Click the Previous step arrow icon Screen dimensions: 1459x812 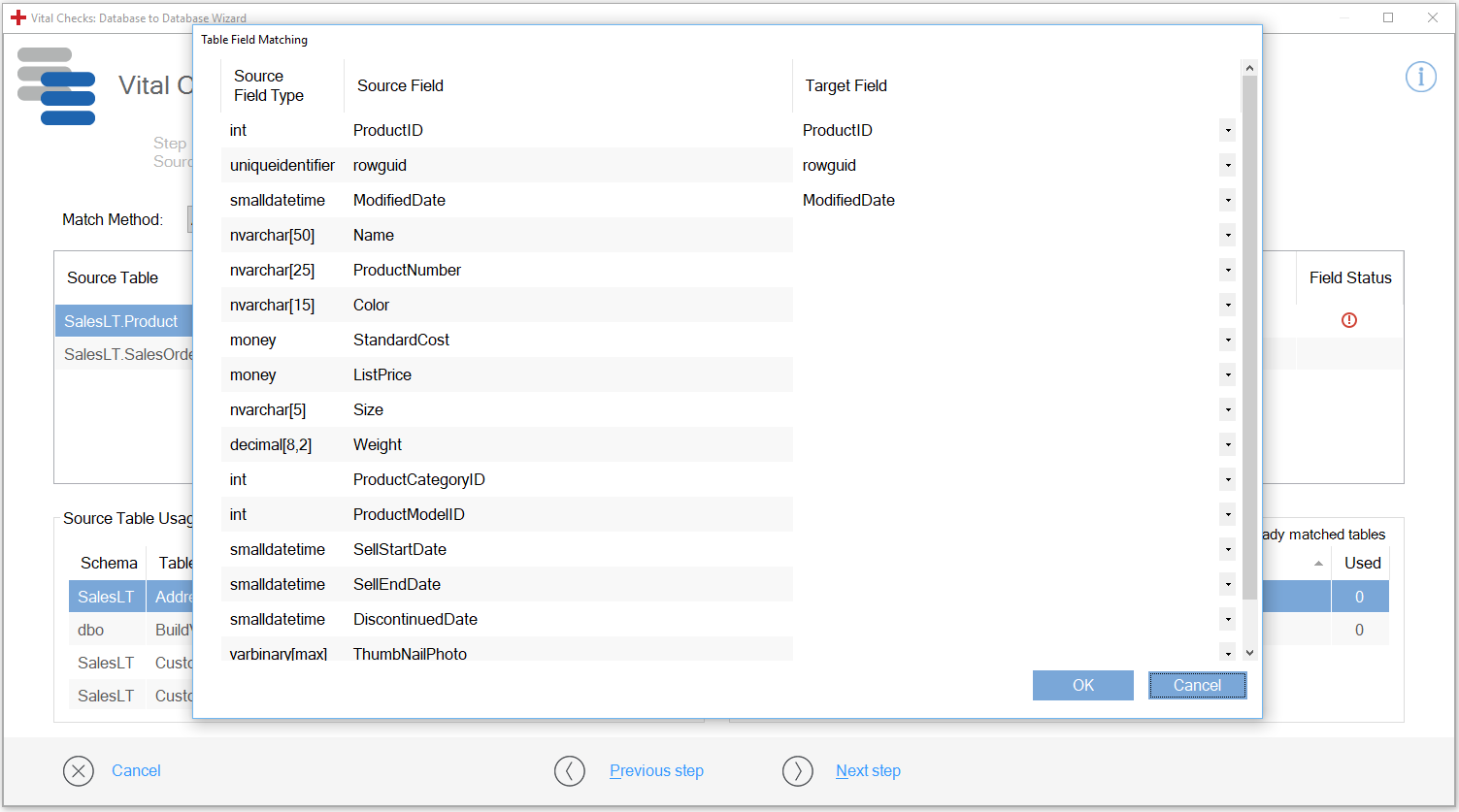pos(570,771)
